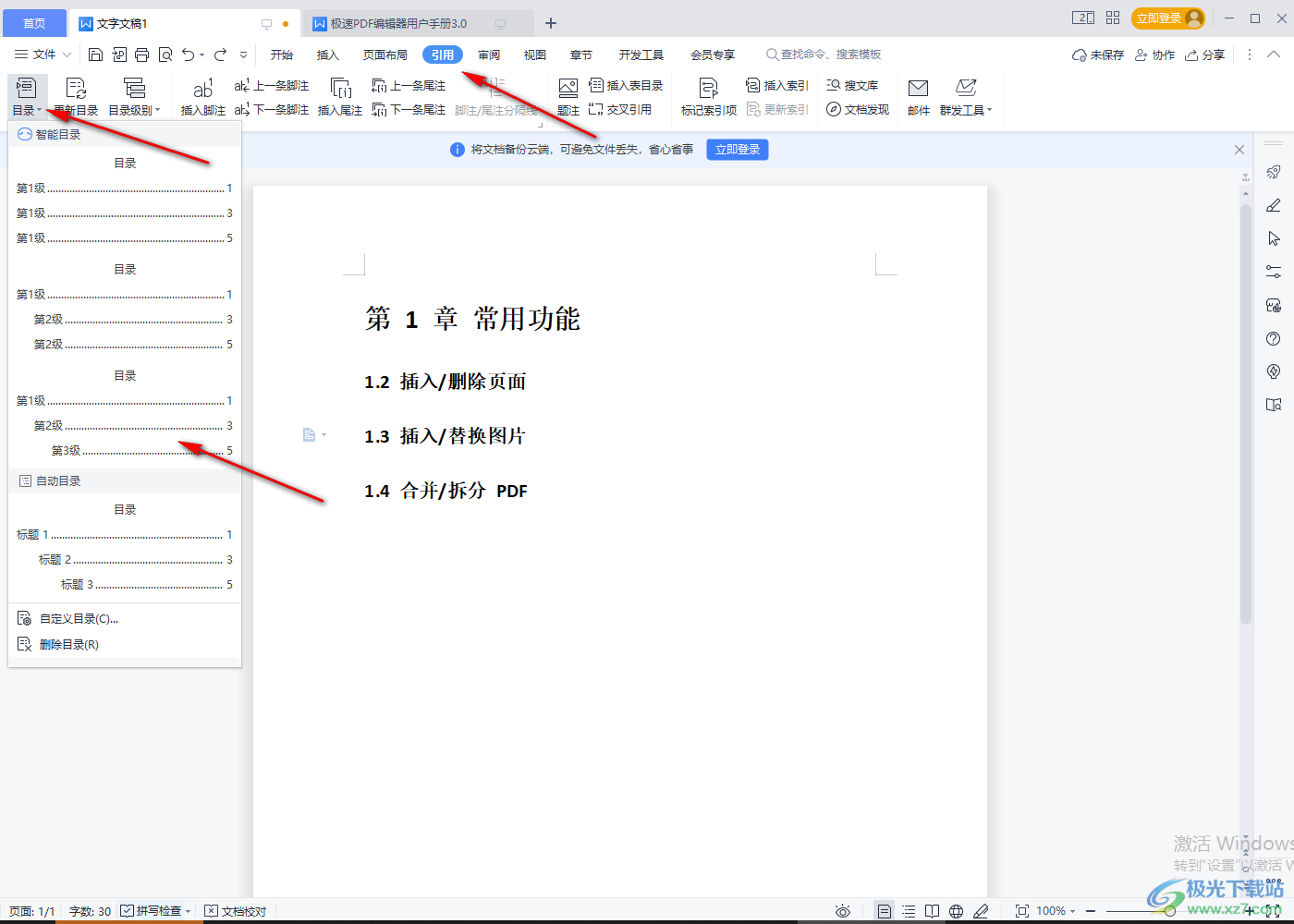Open the Home (开始) ribbon tab
Image resolution: width=1294 pixels, height=924 pixels.
pos(282,55)
